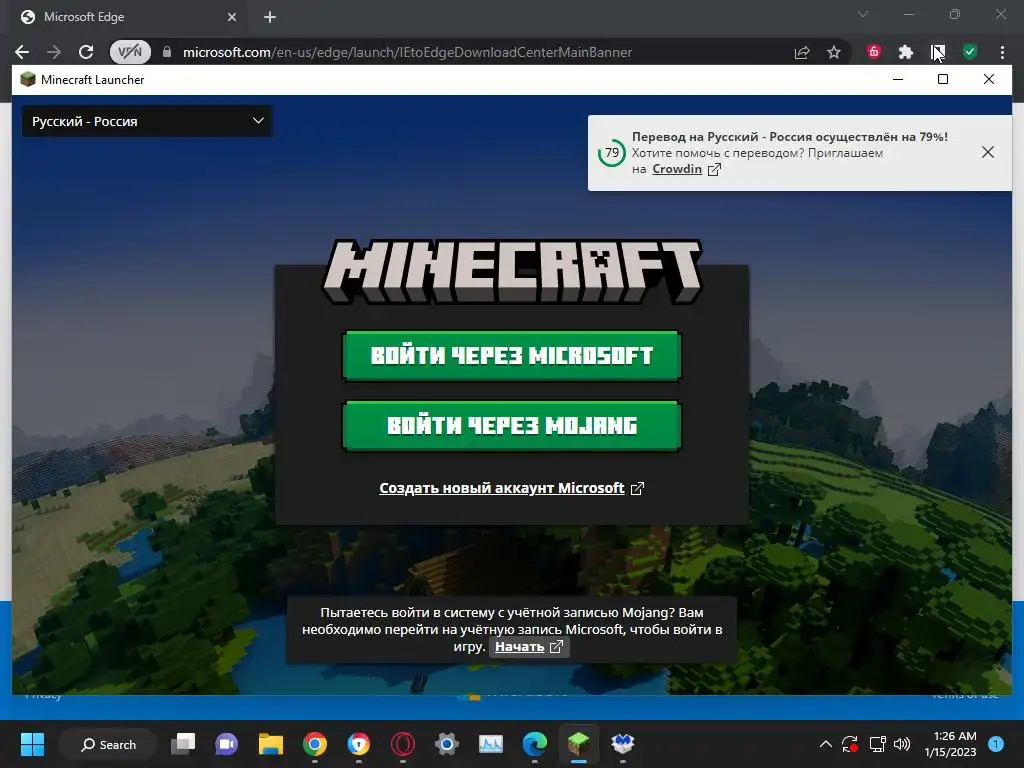1024x768 pixels.
Task: Follow the Начать migration link
Action: (528, 647)
